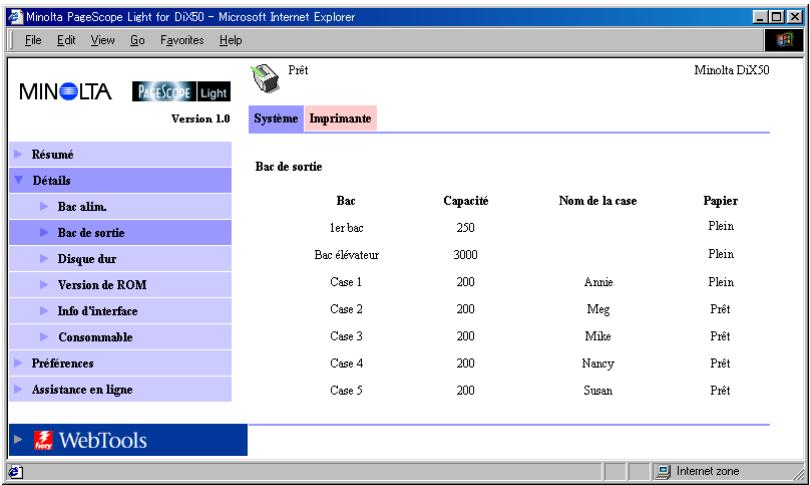The image size is (810, 485).
Task: Click the 'Case 4' cell
Action: (x=346, y=363)
